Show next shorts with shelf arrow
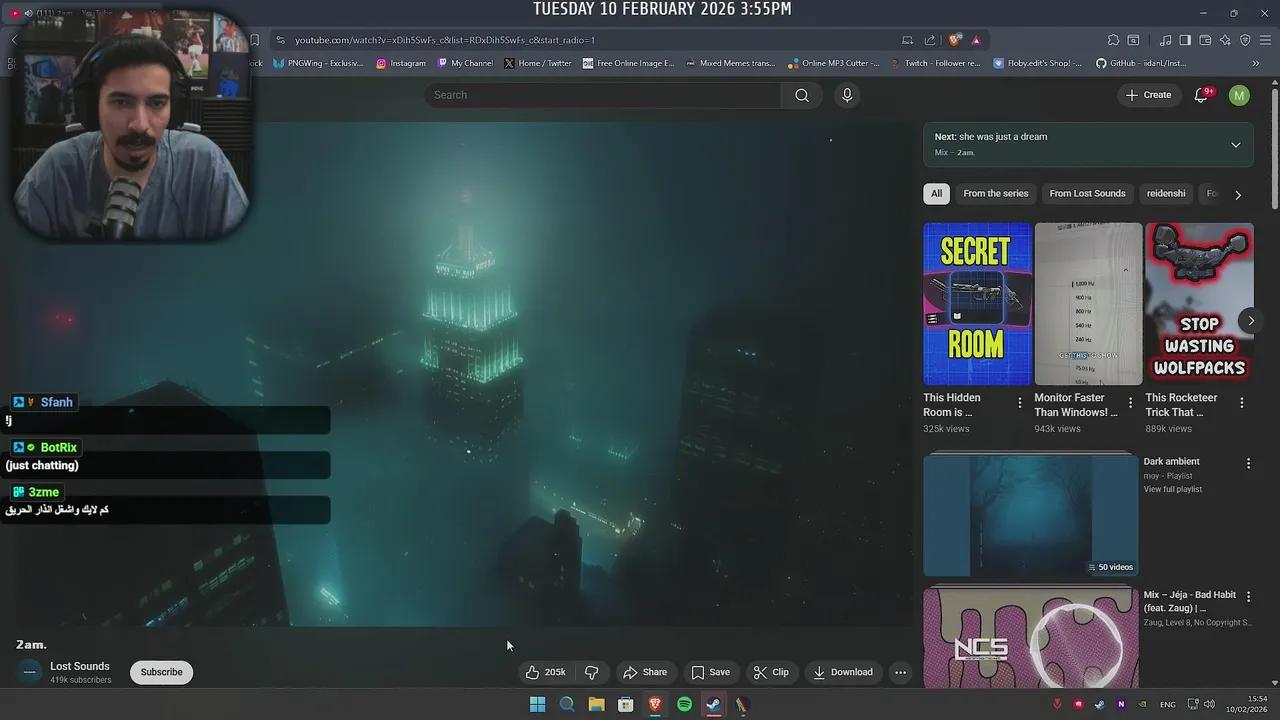 (1250, 321)
